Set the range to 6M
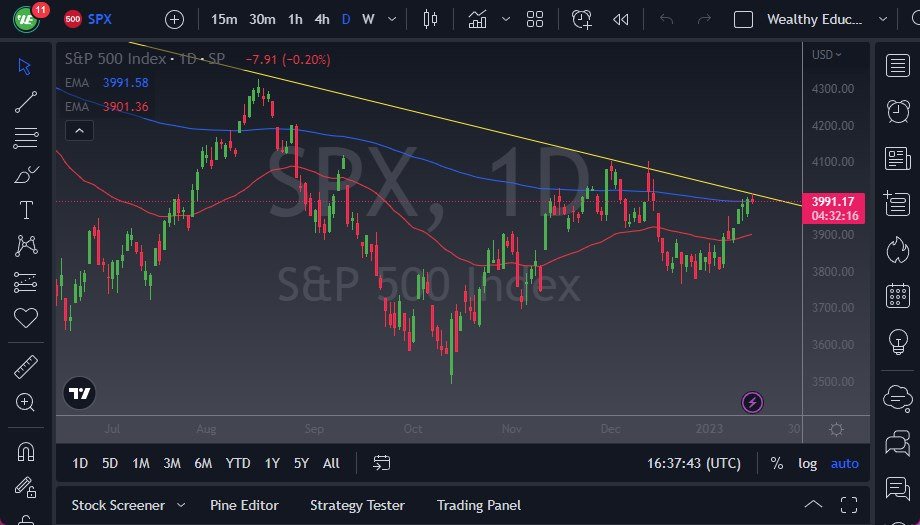 coord(203,463)
